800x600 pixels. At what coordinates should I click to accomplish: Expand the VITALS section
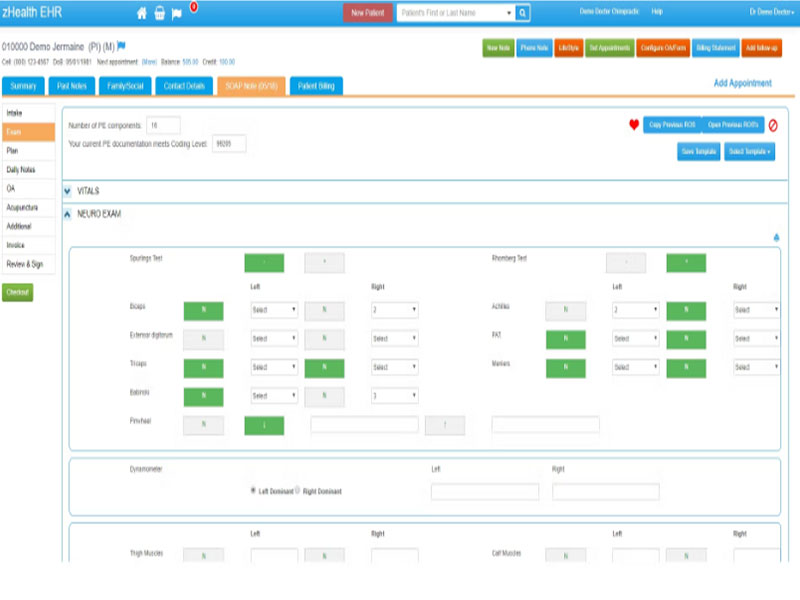(68, 190)
